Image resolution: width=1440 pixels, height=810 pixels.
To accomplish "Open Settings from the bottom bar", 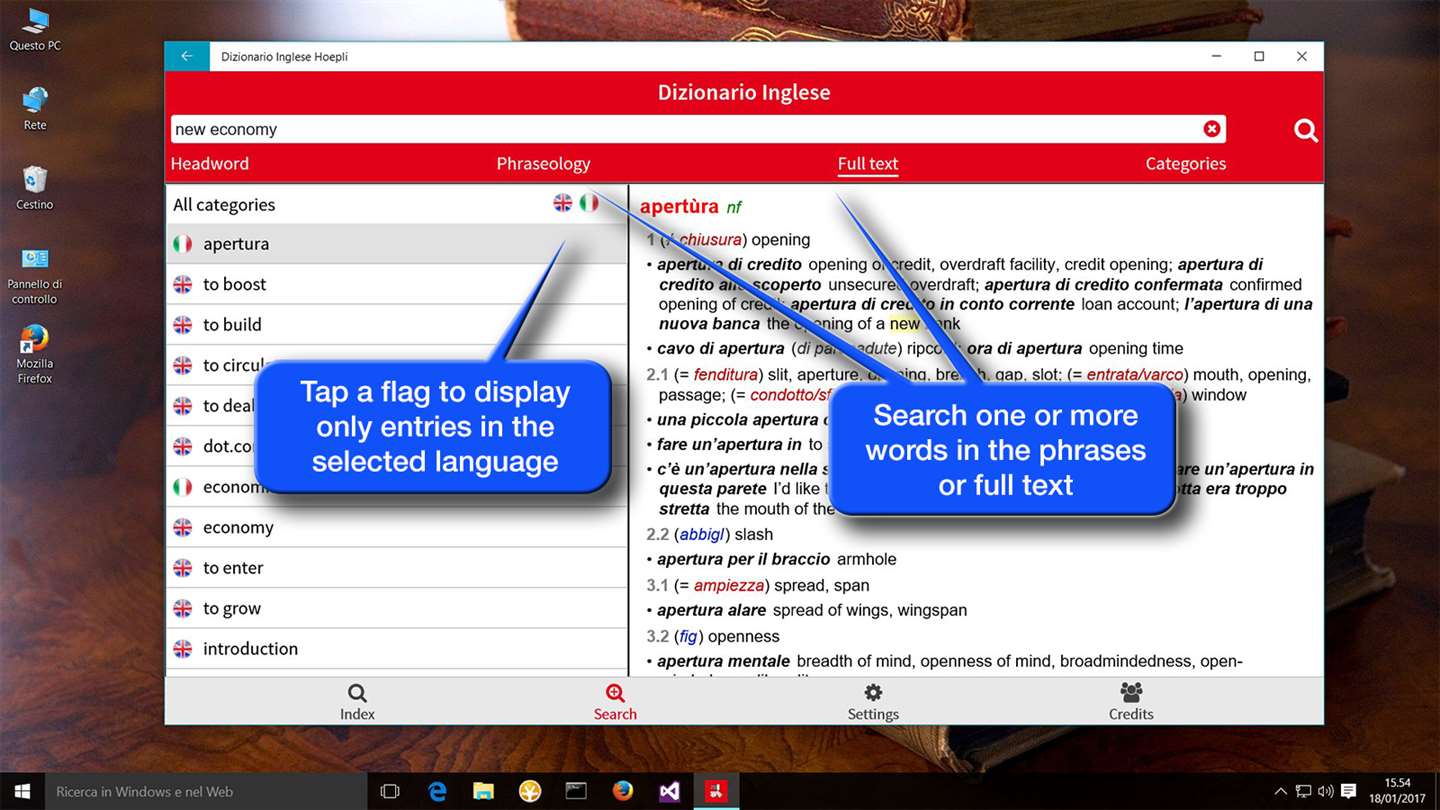I will [x=873, y=701].
